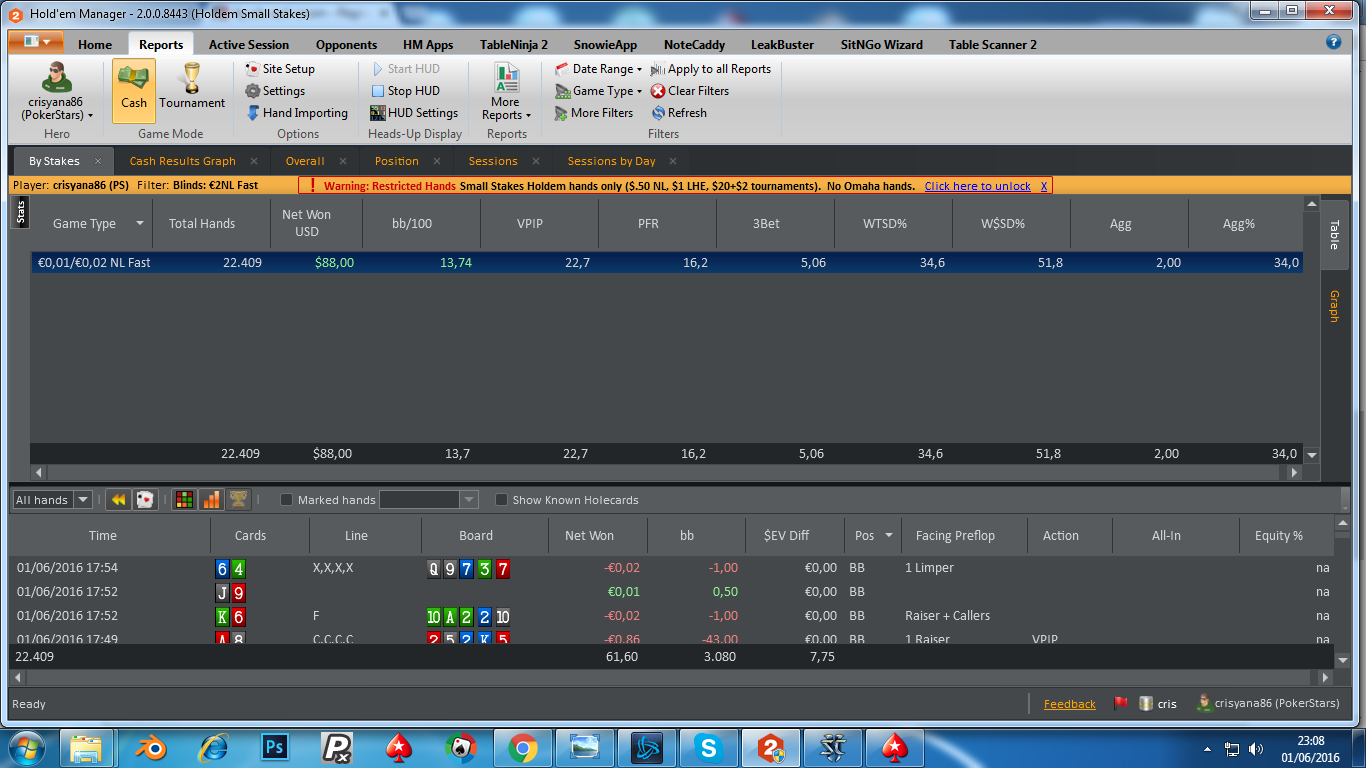Click scroll down arrow of hands list
Screen dimensions: 1366x768
point(1342,660)
